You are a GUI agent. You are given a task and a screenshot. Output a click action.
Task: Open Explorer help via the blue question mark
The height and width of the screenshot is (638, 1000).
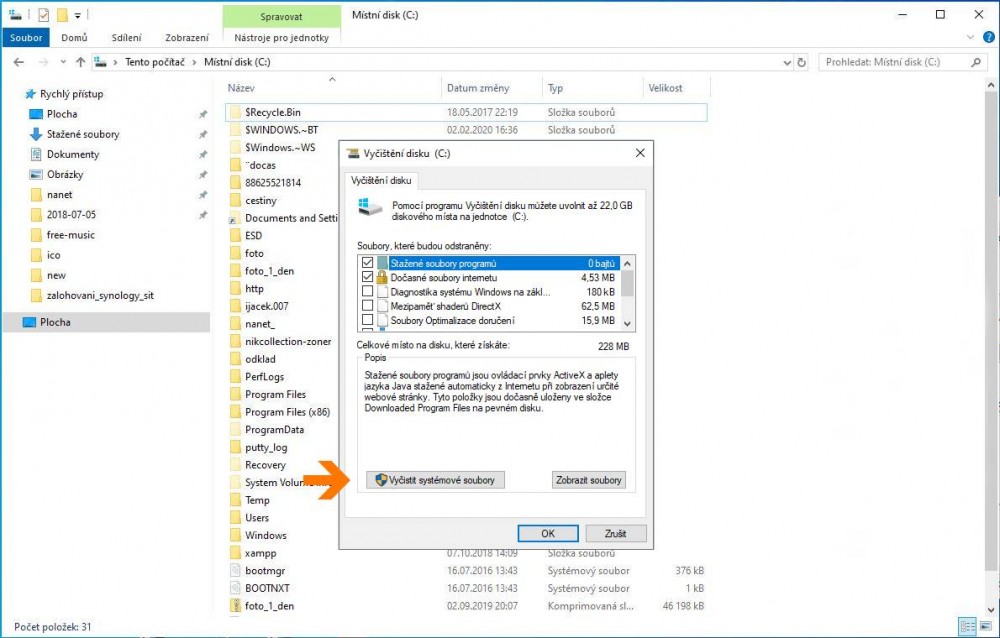[x=988, y=38]
